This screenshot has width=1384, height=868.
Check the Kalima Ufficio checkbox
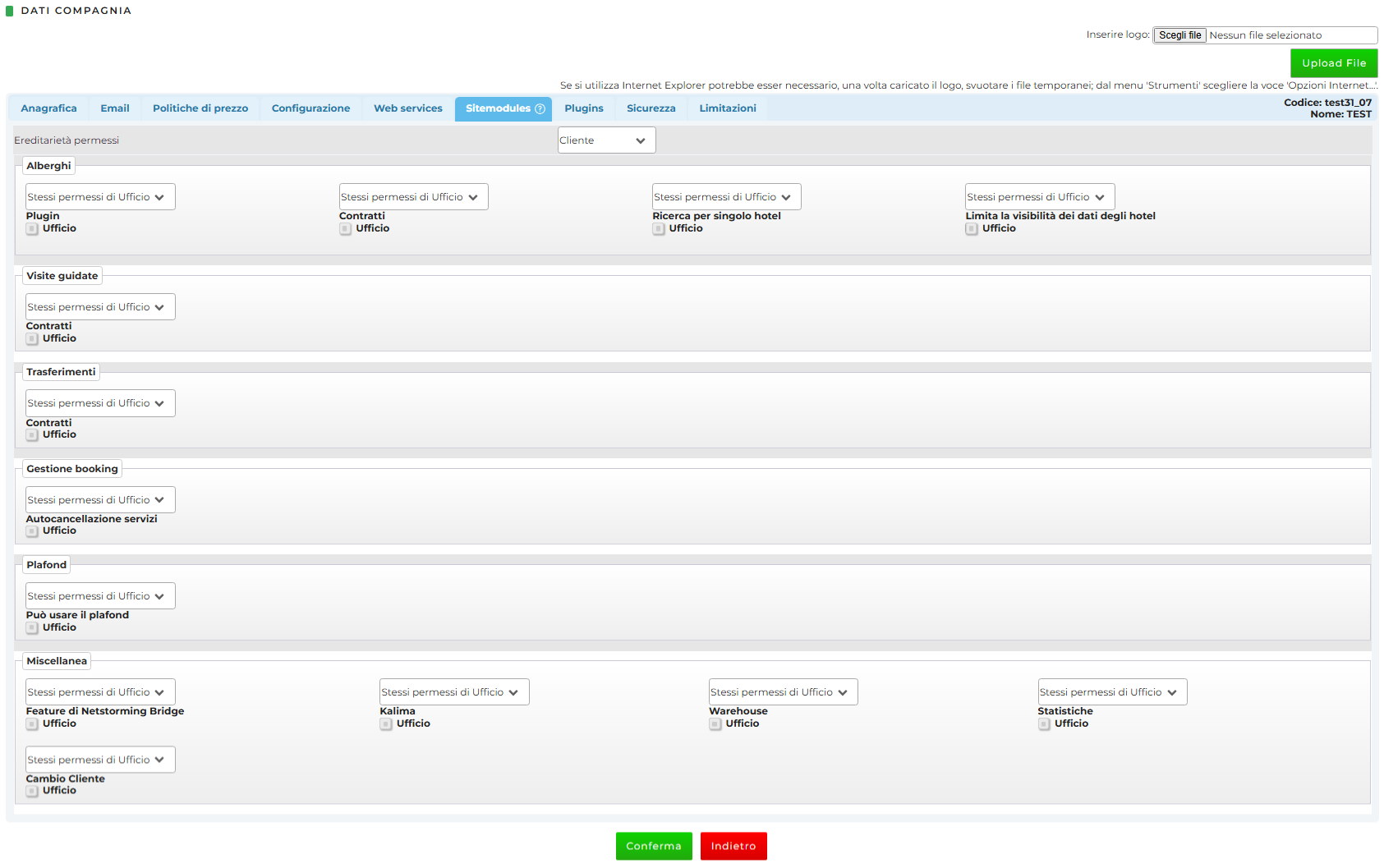386,724
